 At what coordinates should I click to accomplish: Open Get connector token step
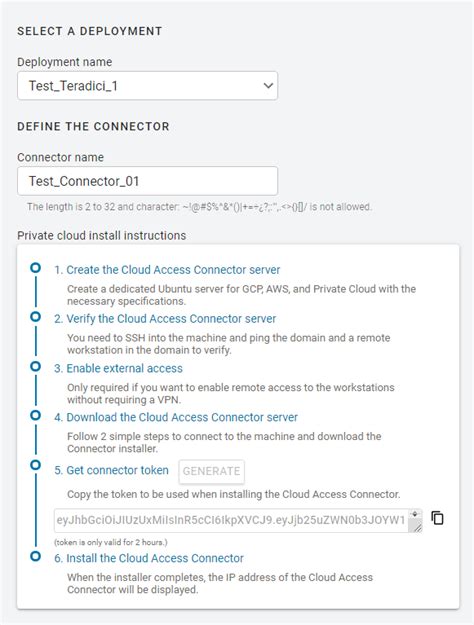[x=111, y=470]
